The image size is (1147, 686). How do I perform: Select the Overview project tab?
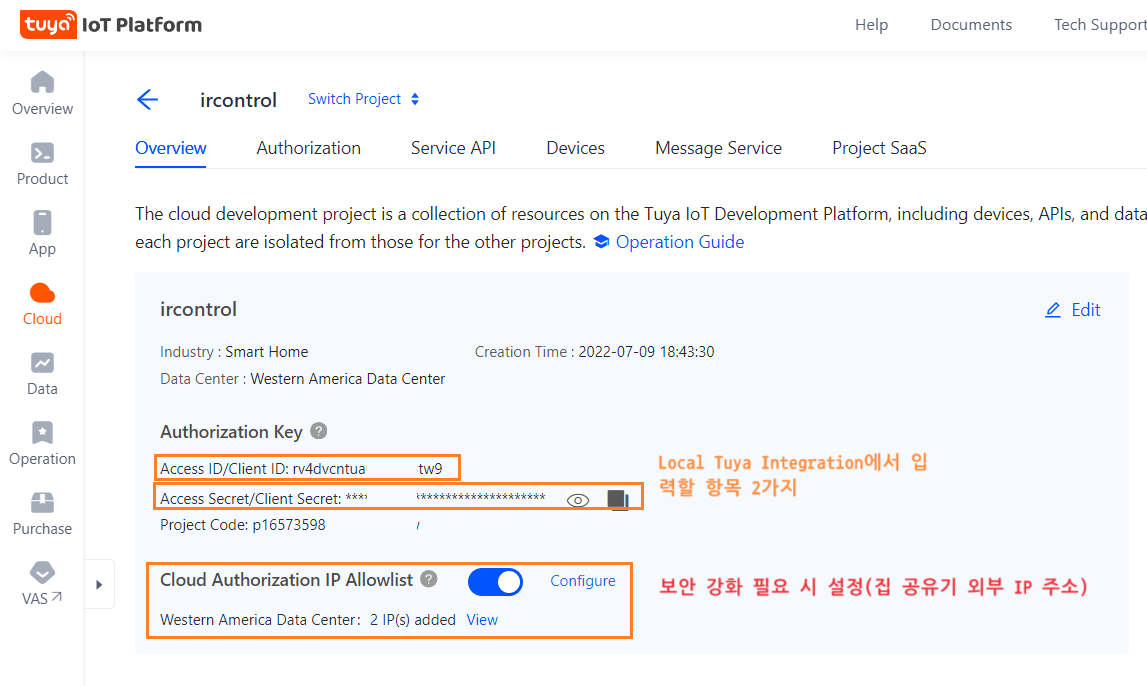170,148
